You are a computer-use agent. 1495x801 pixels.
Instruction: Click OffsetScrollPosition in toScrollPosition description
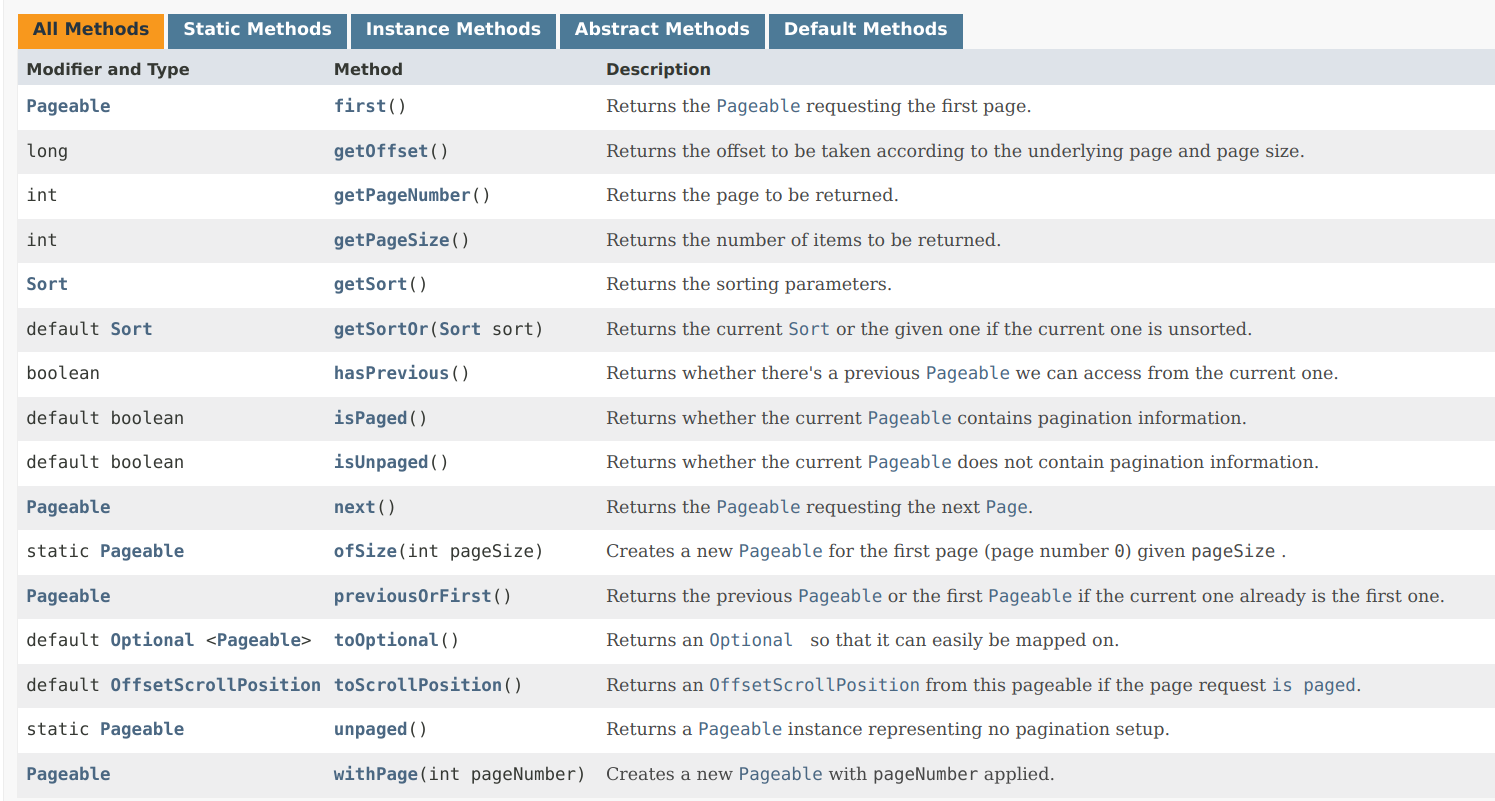coord(814,685)
